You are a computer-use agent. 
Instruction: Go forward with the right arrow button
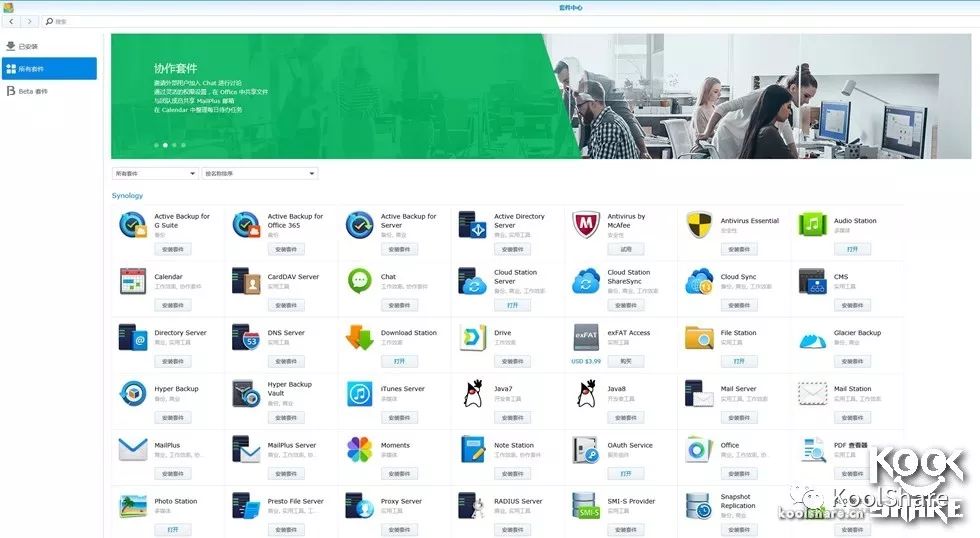point(29,21)
